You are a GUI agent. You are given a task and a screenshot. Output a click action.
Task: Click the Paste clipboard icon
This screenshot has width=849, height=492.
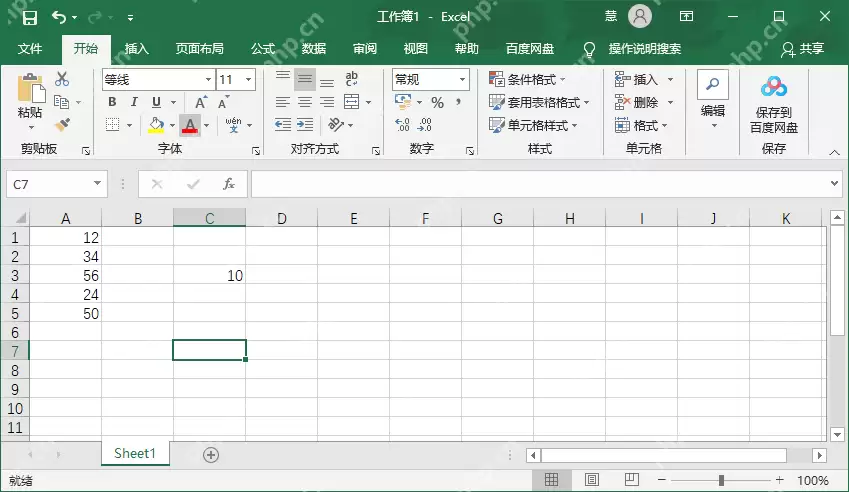pyautogui.click(x=31, y=88)
